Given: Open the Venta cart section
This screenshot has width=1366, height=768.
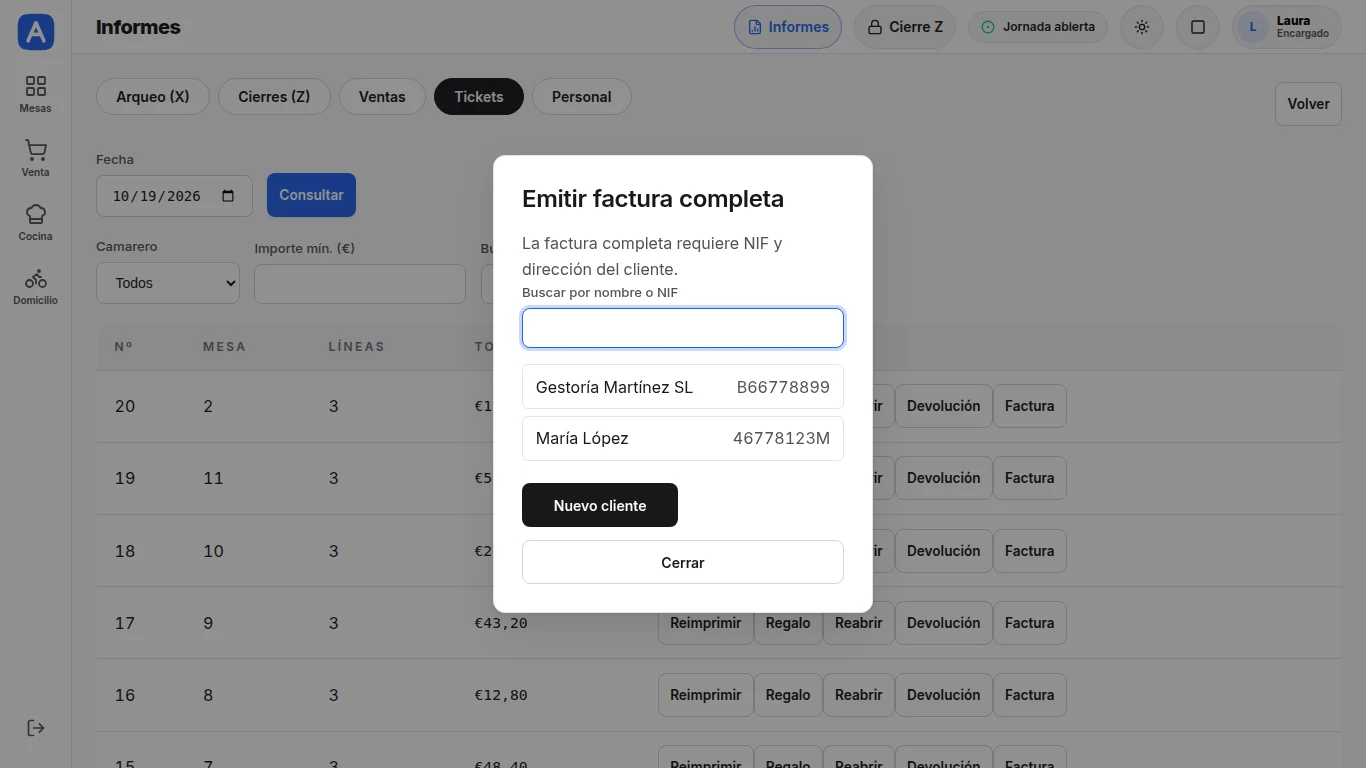Looking at the screenshot, I should (x=36, y=158).
